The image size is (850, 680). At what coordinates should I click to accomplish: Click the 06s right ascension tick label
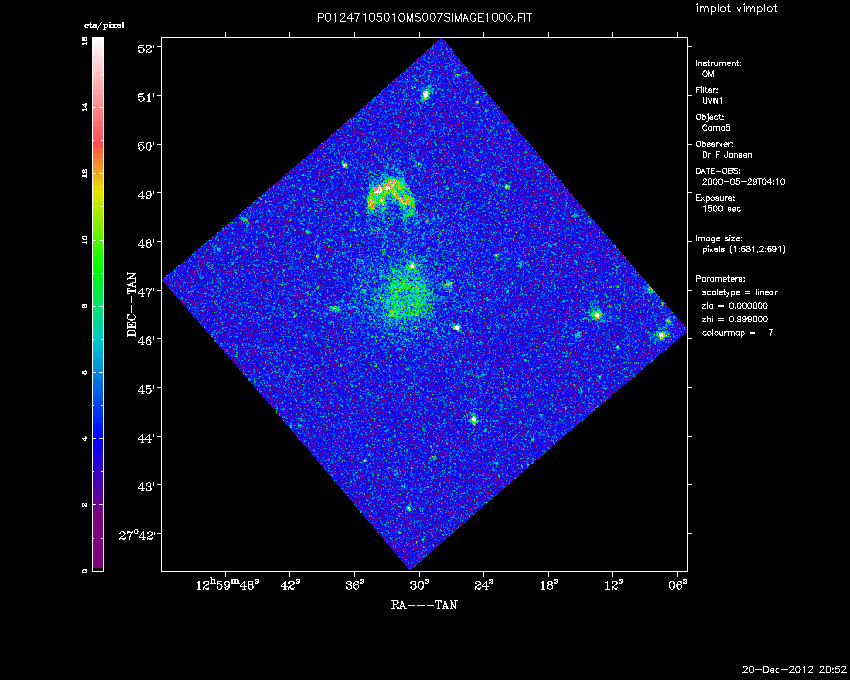pos(678,586)
